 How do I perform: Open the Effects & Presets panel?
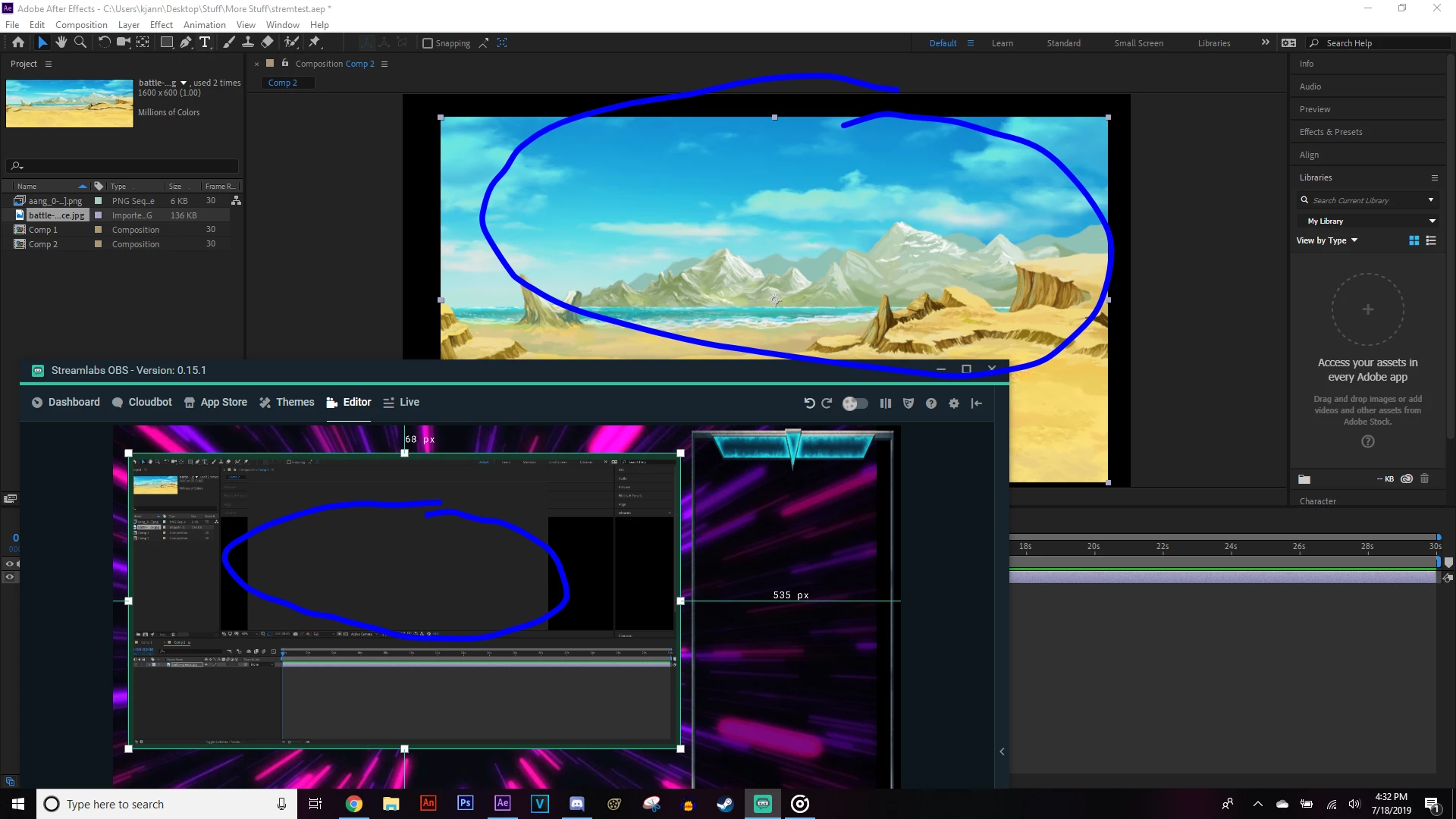coord(1330,132)
